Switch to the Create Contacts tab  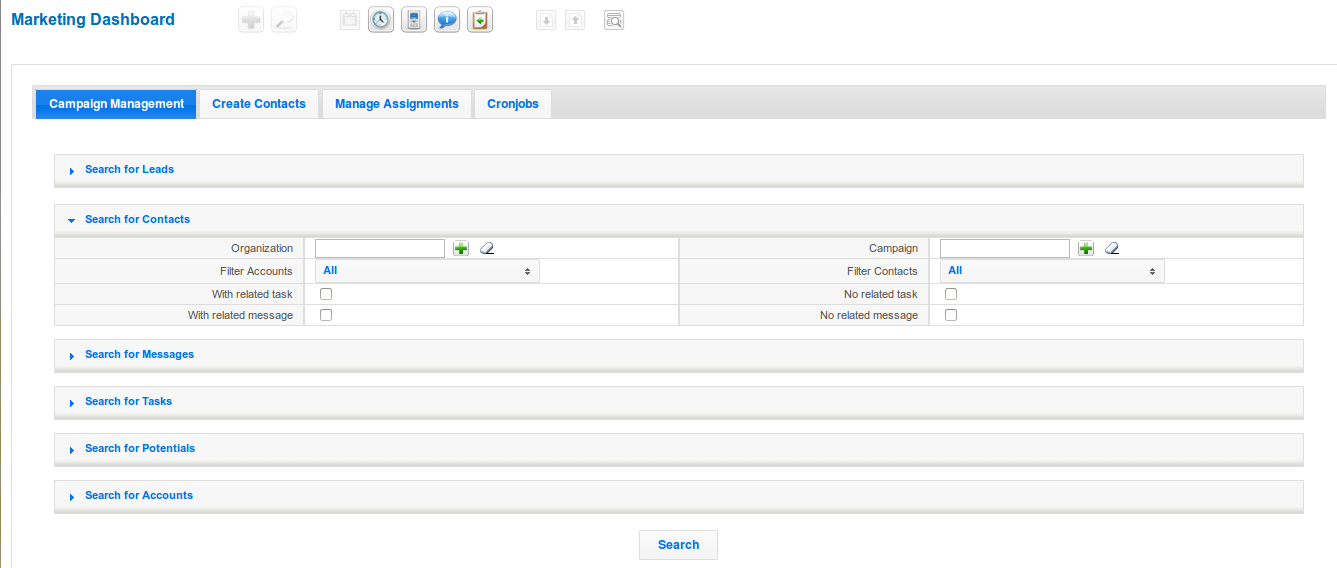coord(259,104)
